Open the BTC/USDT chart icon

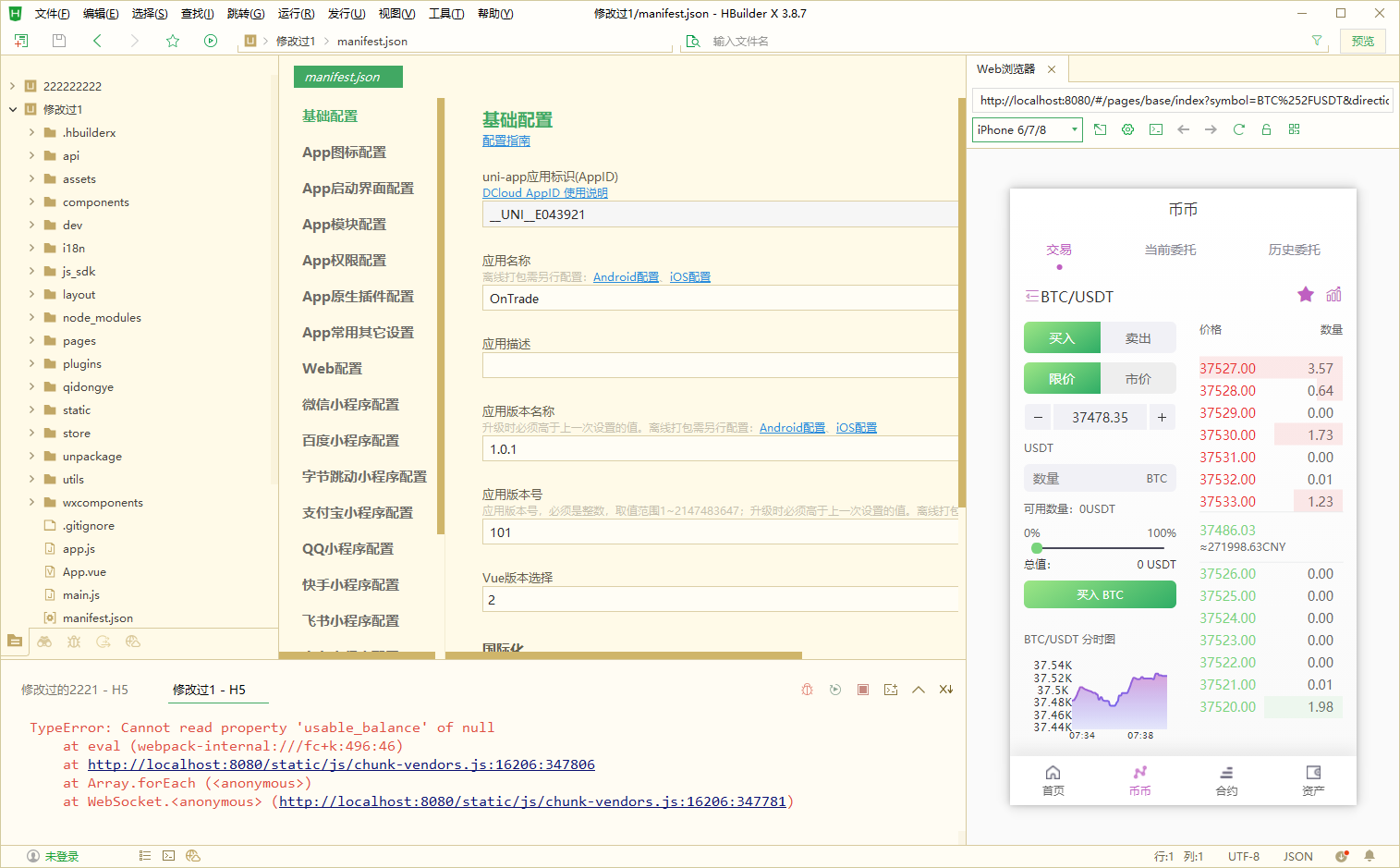coord(1333,295)
